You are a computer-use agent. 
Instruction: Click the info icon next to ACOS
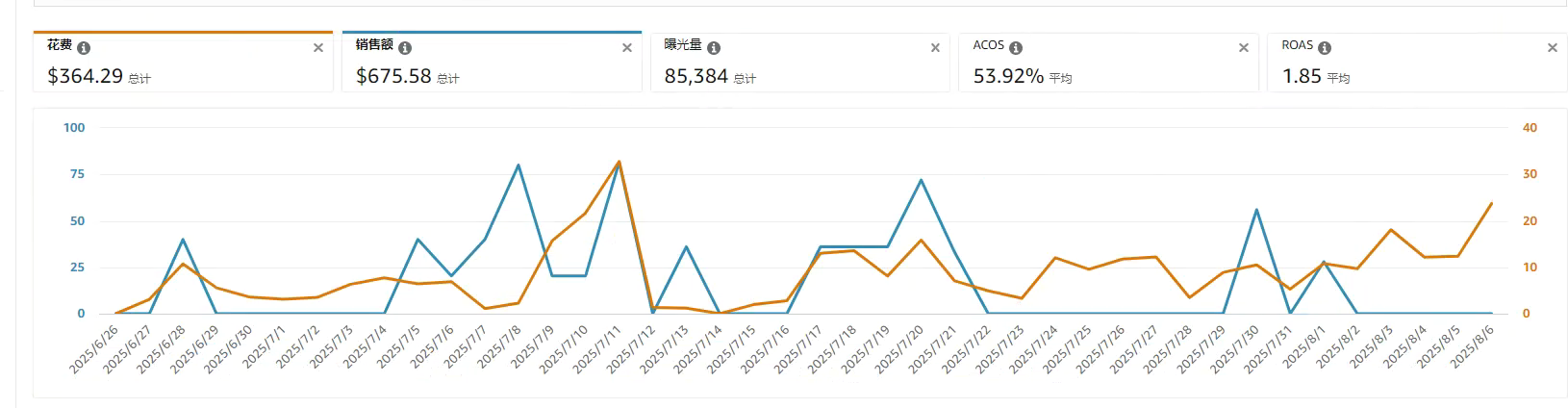tap(1016, 47)
